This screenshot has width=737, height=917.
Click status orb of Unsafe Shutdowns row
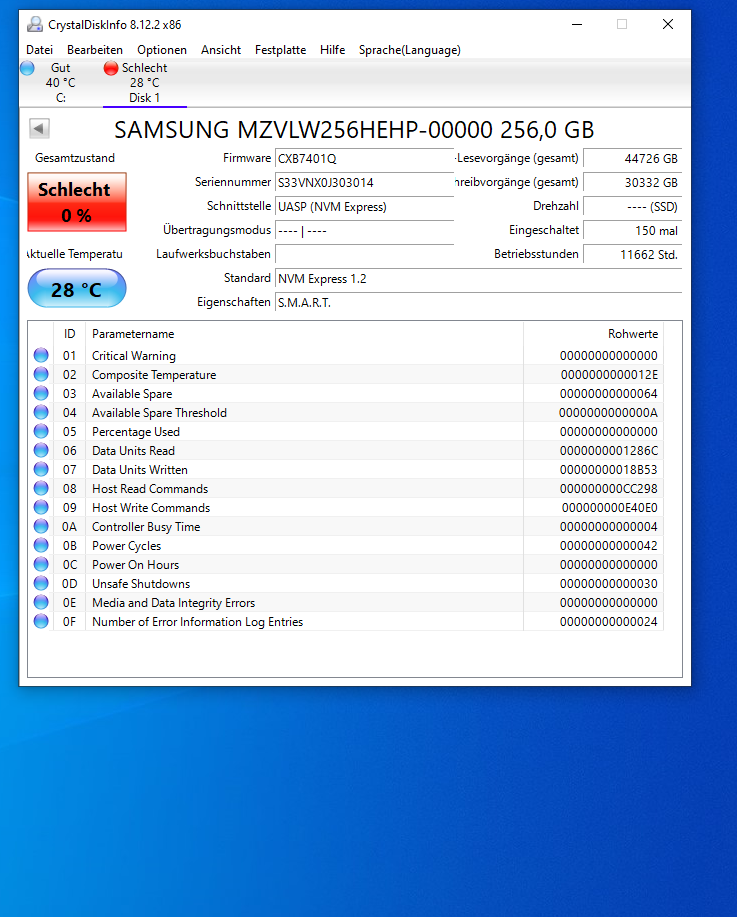point(41,583)
